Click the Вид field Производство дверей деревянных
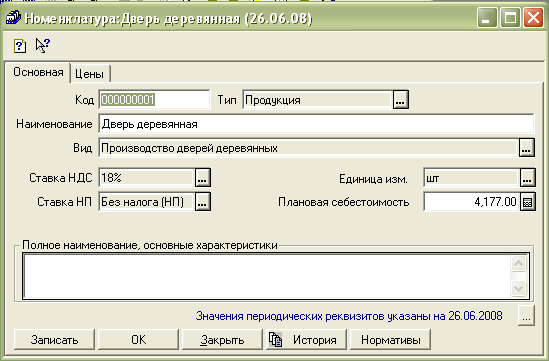 308,148
